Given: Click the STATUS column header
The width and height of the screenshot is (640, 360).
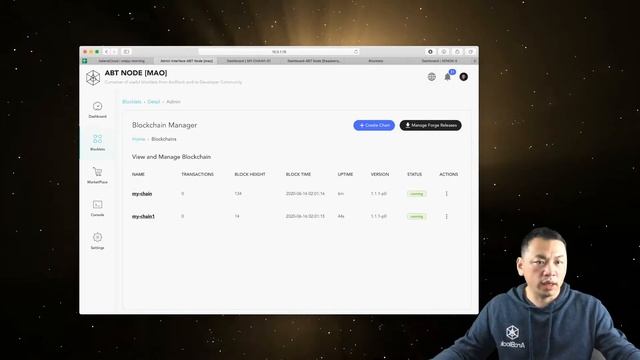Looking at the screenshot, I should [414, 174].
